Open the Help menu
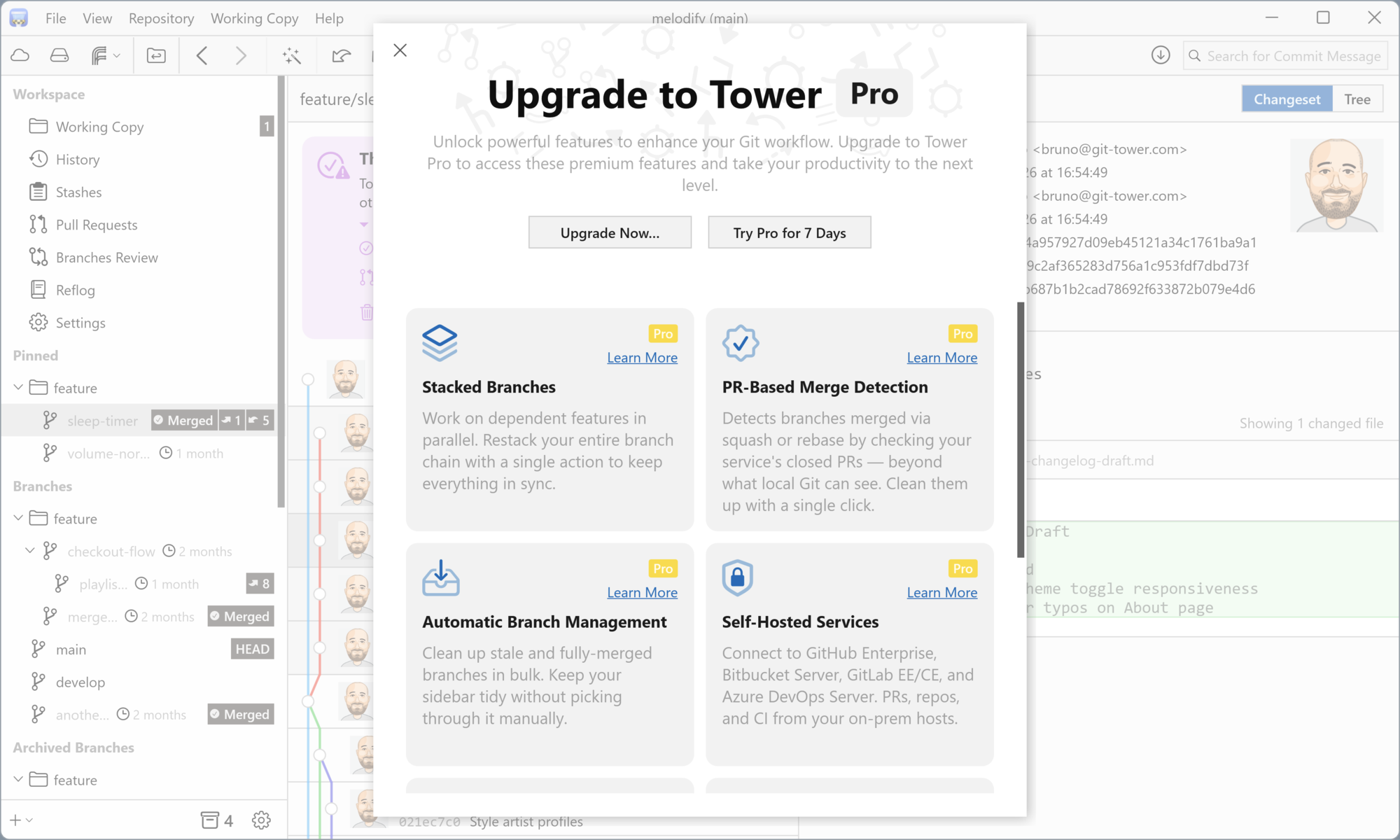 329,18
